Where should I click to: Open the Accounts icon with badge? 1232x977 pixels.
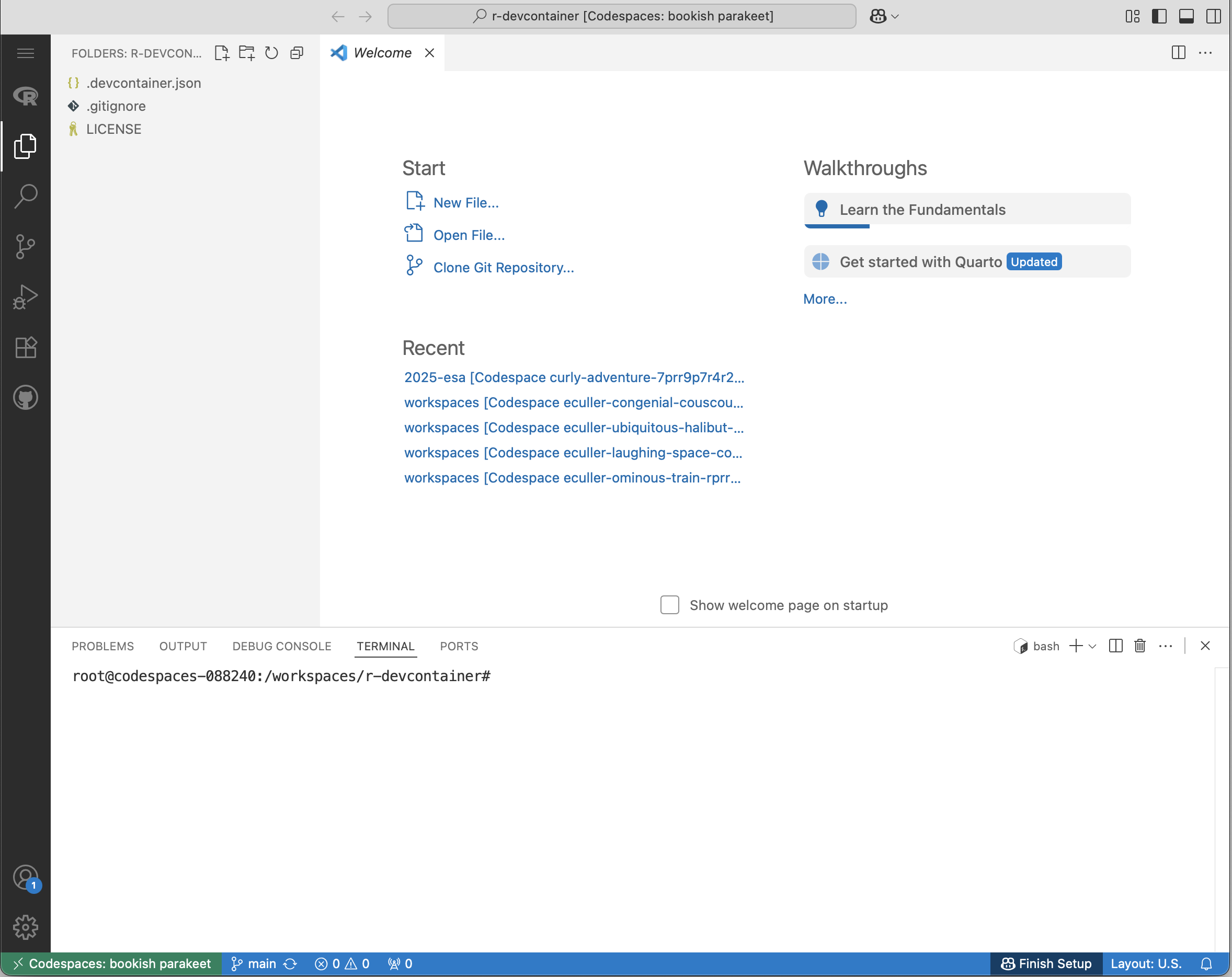pos(26,879)
